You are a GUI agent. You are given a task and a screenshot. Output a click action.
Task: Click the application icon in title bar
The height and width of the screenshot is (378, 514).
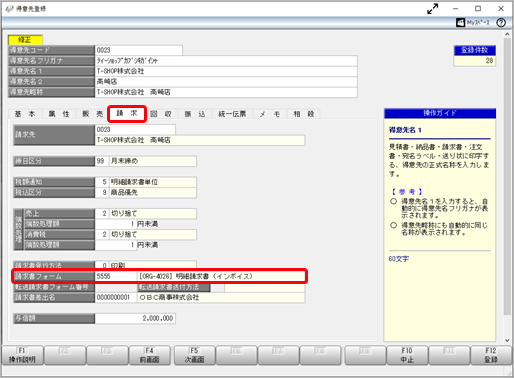(x=9, y=9)
